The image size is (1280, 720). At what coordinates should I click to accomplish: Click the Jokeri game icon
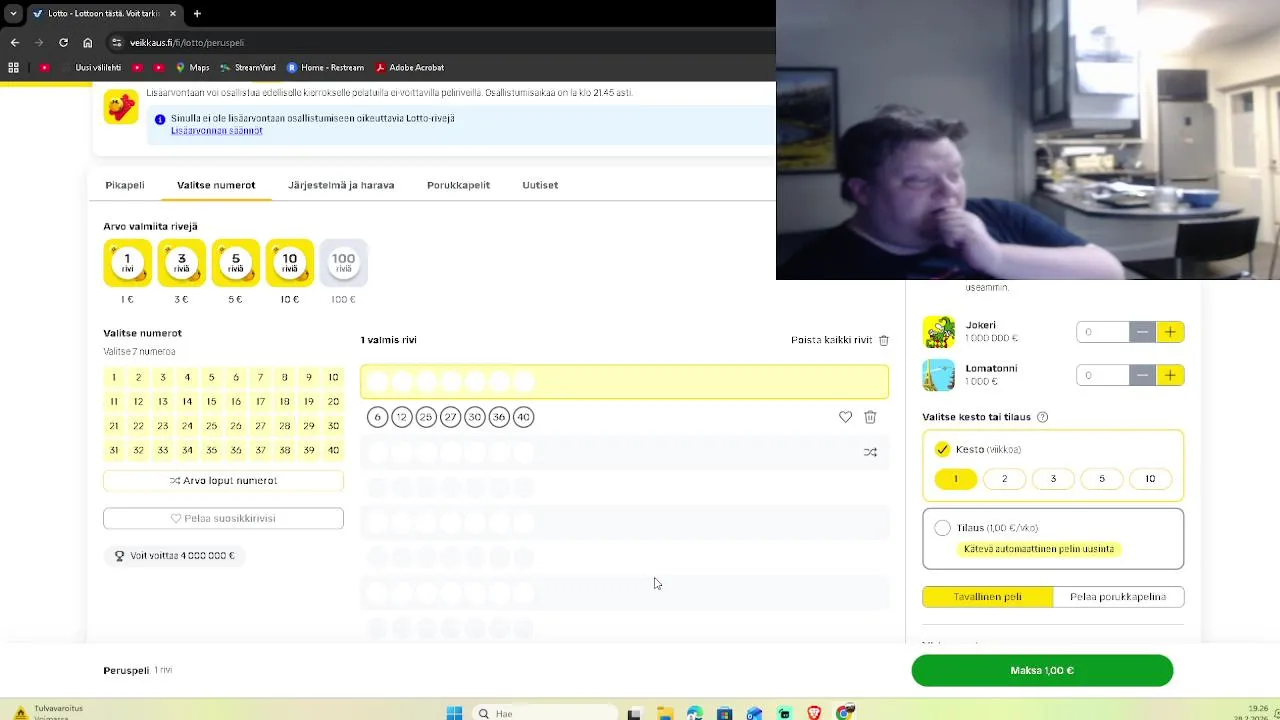coord(938,331)
